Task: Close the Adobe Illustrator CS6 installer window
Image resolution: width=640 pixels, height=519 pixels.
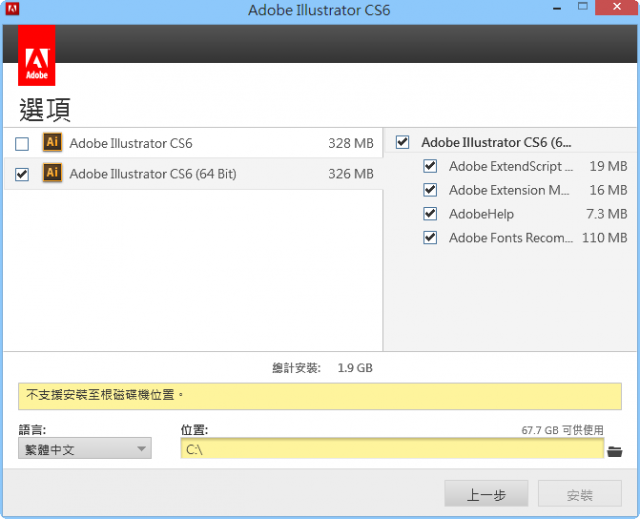Action: click(x=617, y=7)
